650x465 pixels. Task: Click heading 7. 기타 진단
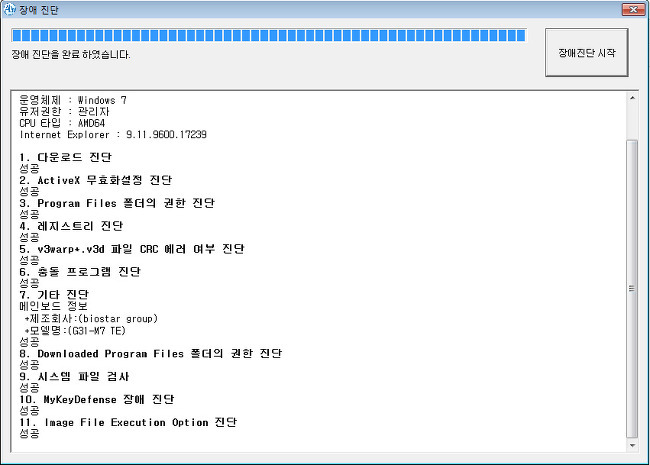pos(54,295)
